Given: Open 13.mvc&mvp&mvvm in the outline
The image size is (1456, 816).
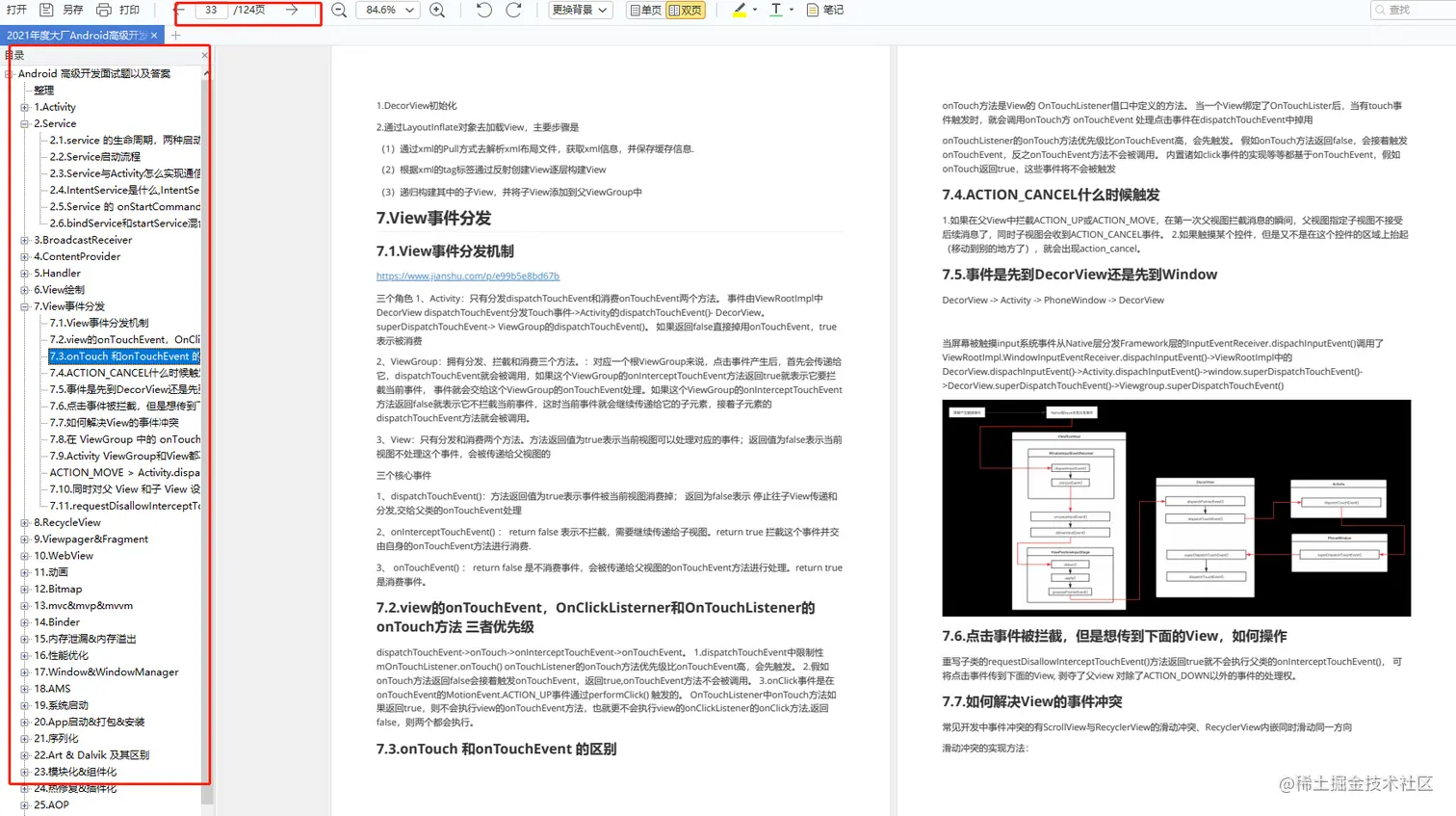Looking at the screenshot, I should point(84,606).
